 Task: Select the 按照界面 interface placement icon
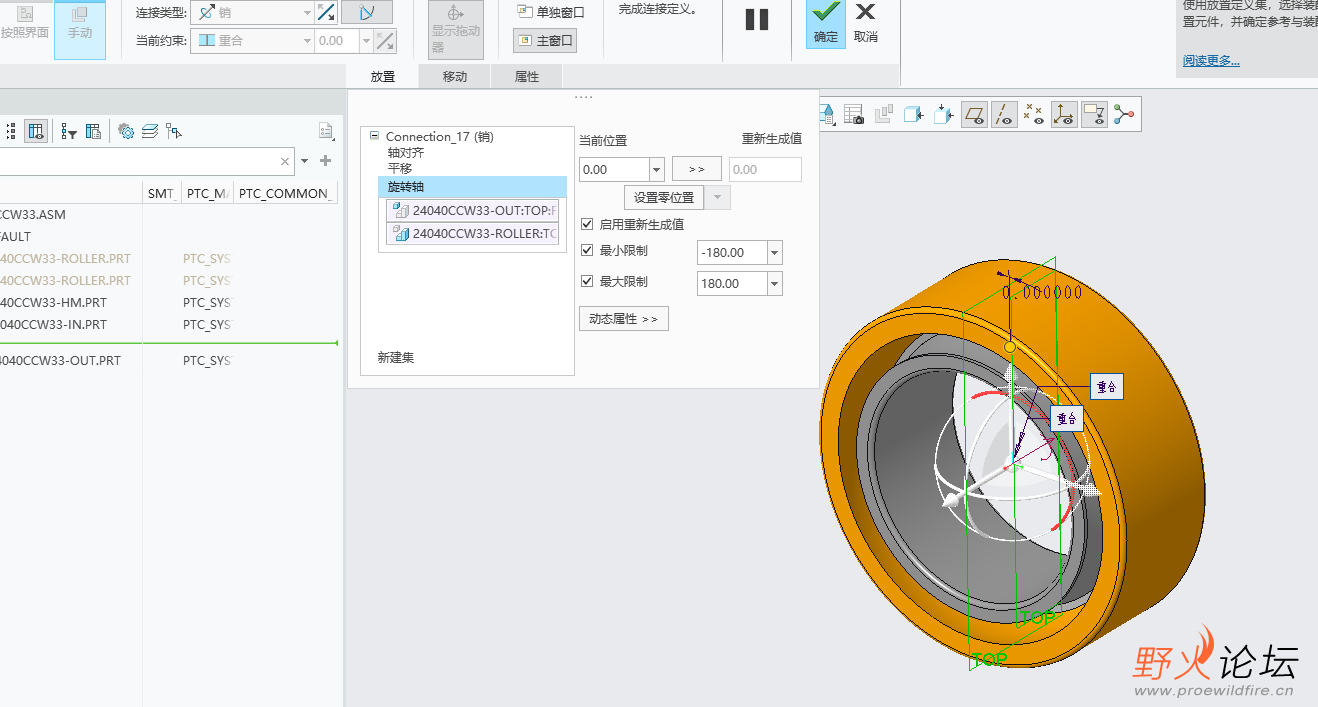tap(24, 23)
